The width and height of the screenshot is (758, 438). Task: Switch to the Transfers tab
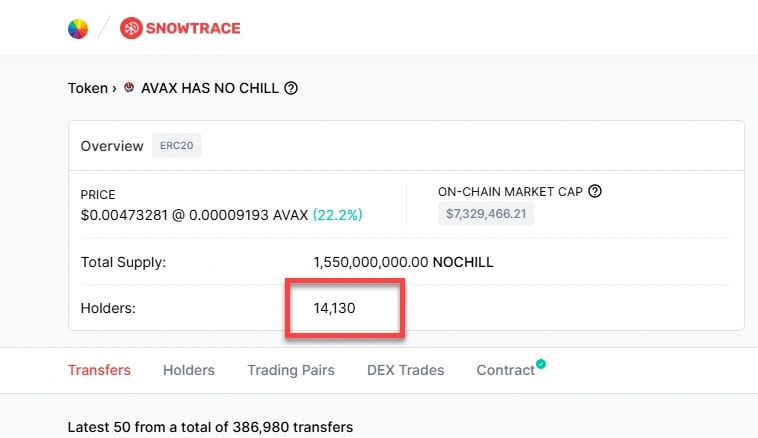[99, 370]
